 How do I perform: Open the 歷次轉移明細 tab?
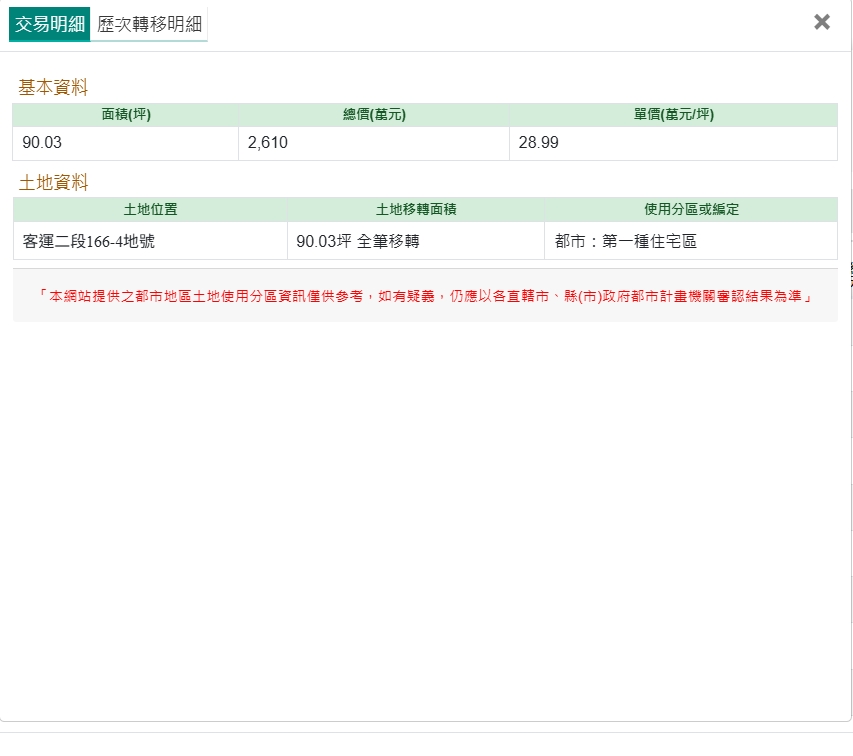pyautogui.click(x=149, y=25)
